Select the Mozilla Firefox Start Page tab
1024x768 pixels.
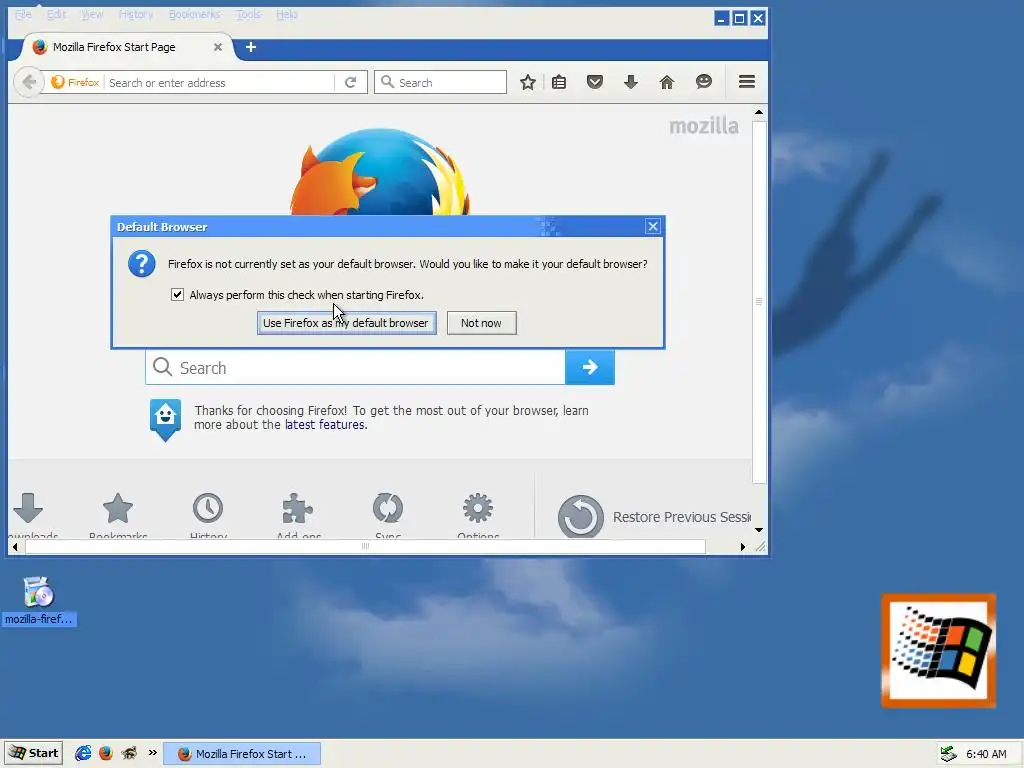[128, 47]
